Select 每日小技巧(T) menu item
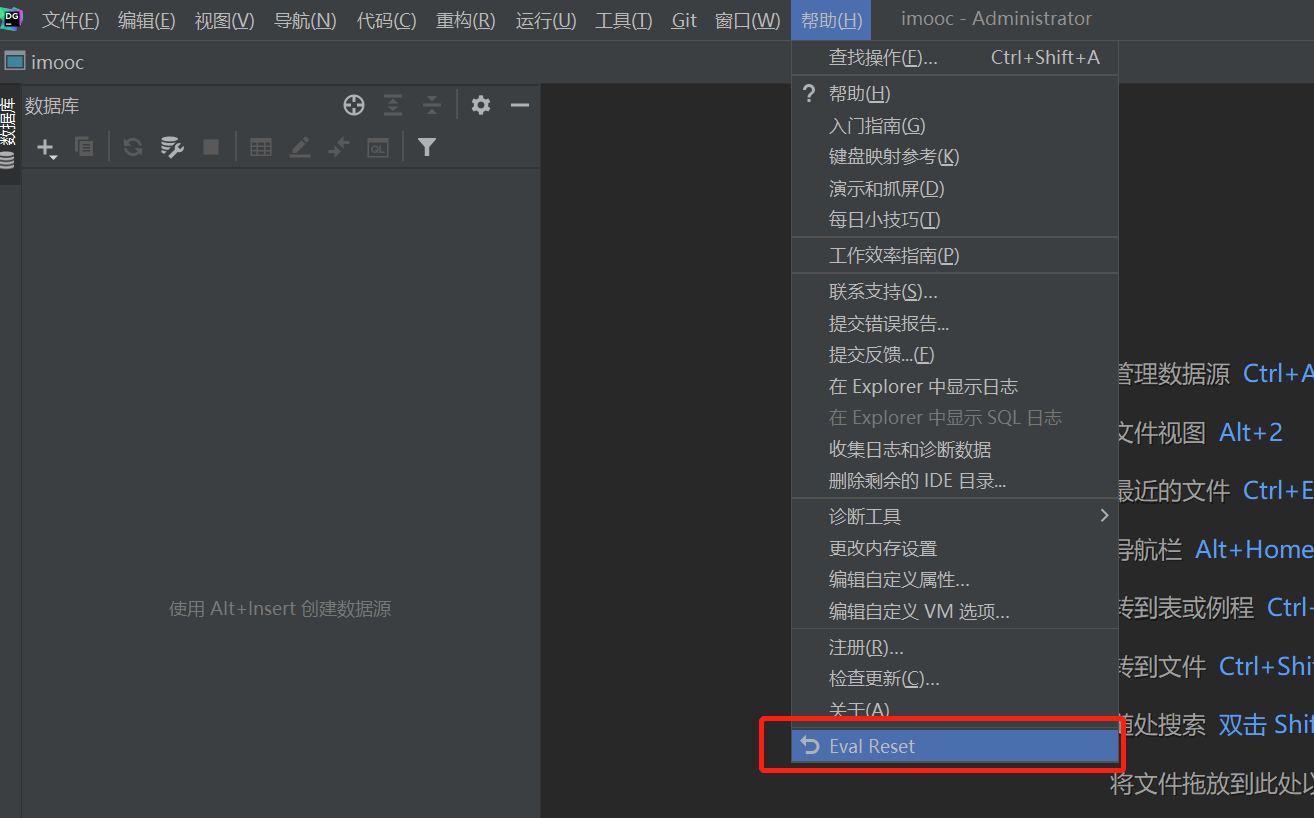 tap(955, 220)
